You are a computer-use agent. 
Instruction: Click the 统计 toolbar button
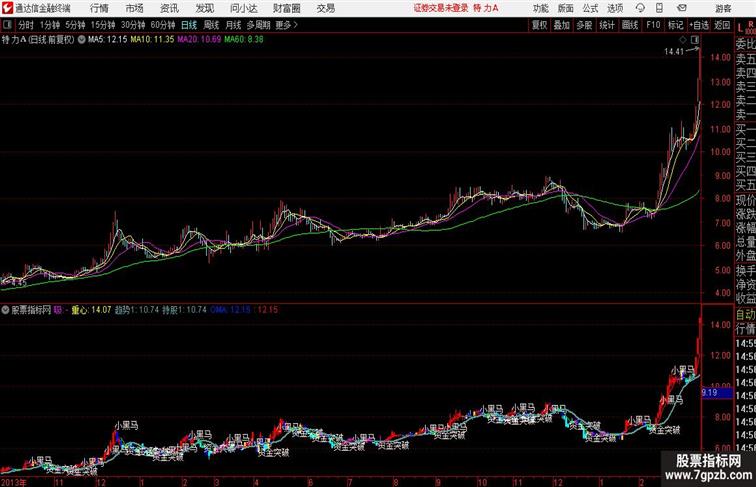(x=607, y=25)
